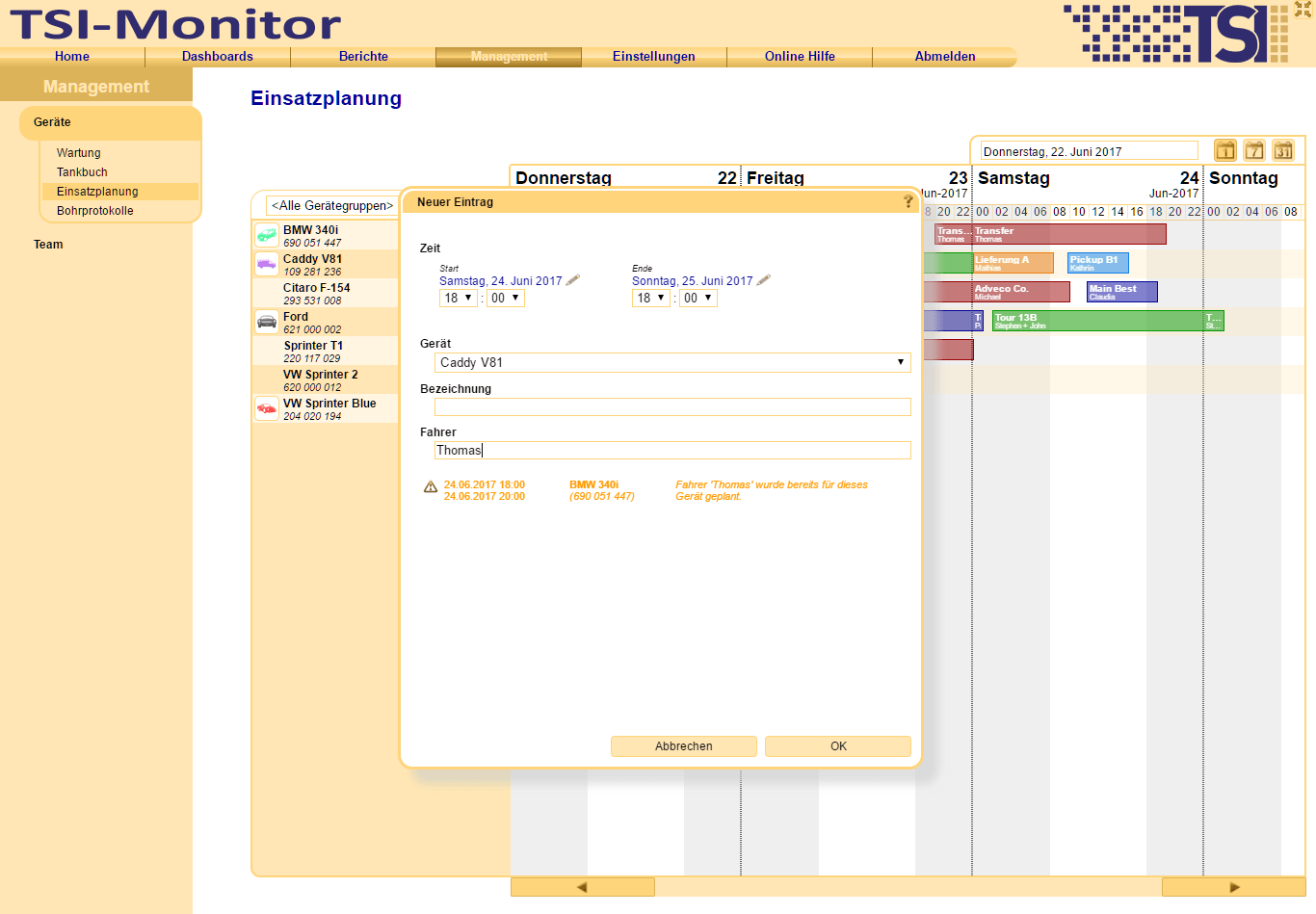Image resolution: width=1316 pixels, height=914 pixels.
Task: Open the Dashboards menu
Action: 218,57
